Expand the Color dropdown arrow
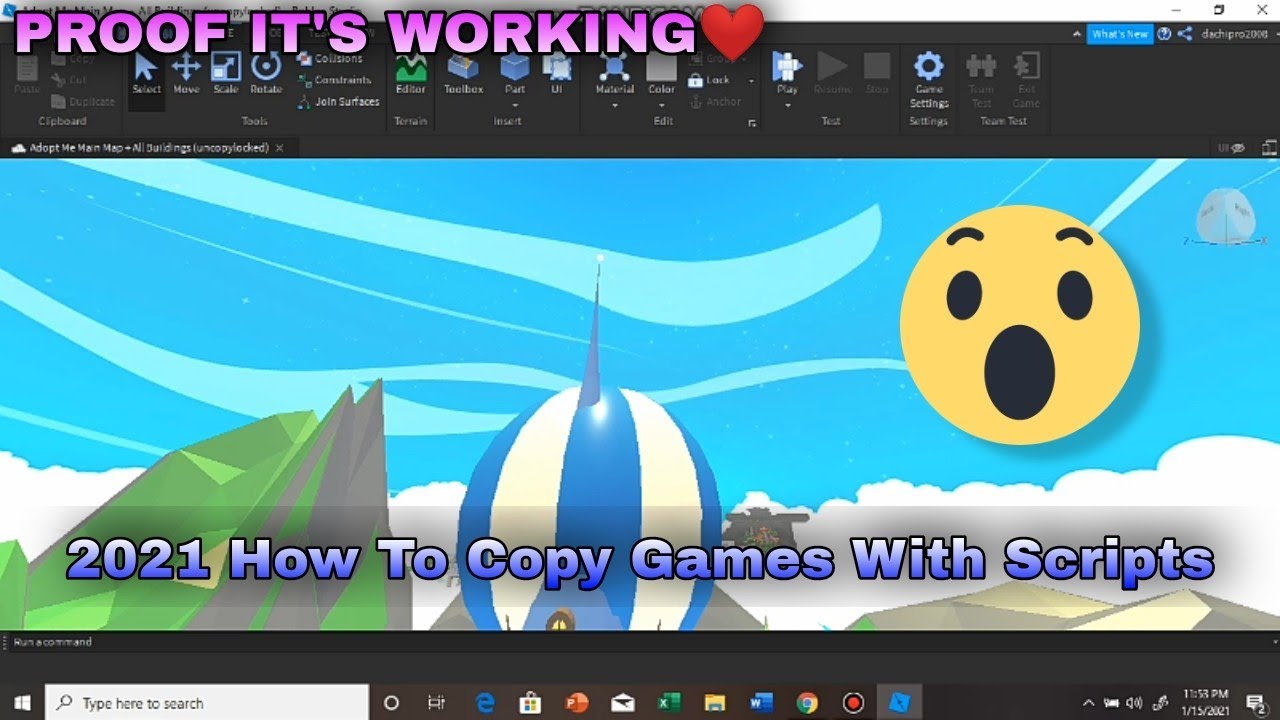The image size is (1280, 720). [x=661, y=103]
